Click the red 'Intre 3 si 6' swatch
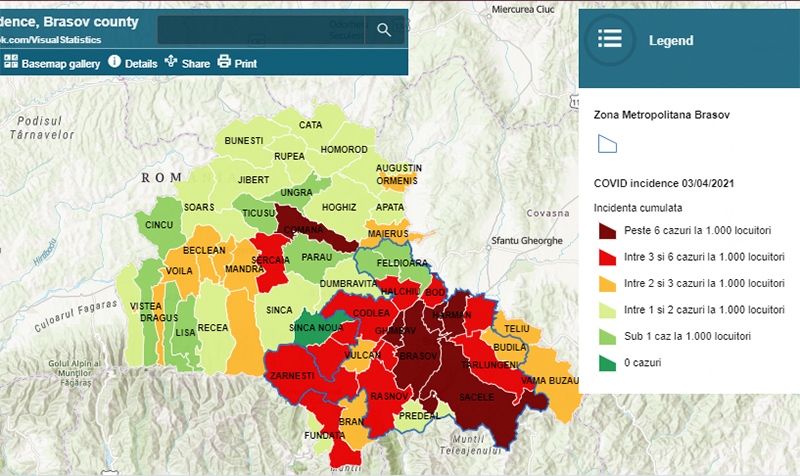 (606, 257)
